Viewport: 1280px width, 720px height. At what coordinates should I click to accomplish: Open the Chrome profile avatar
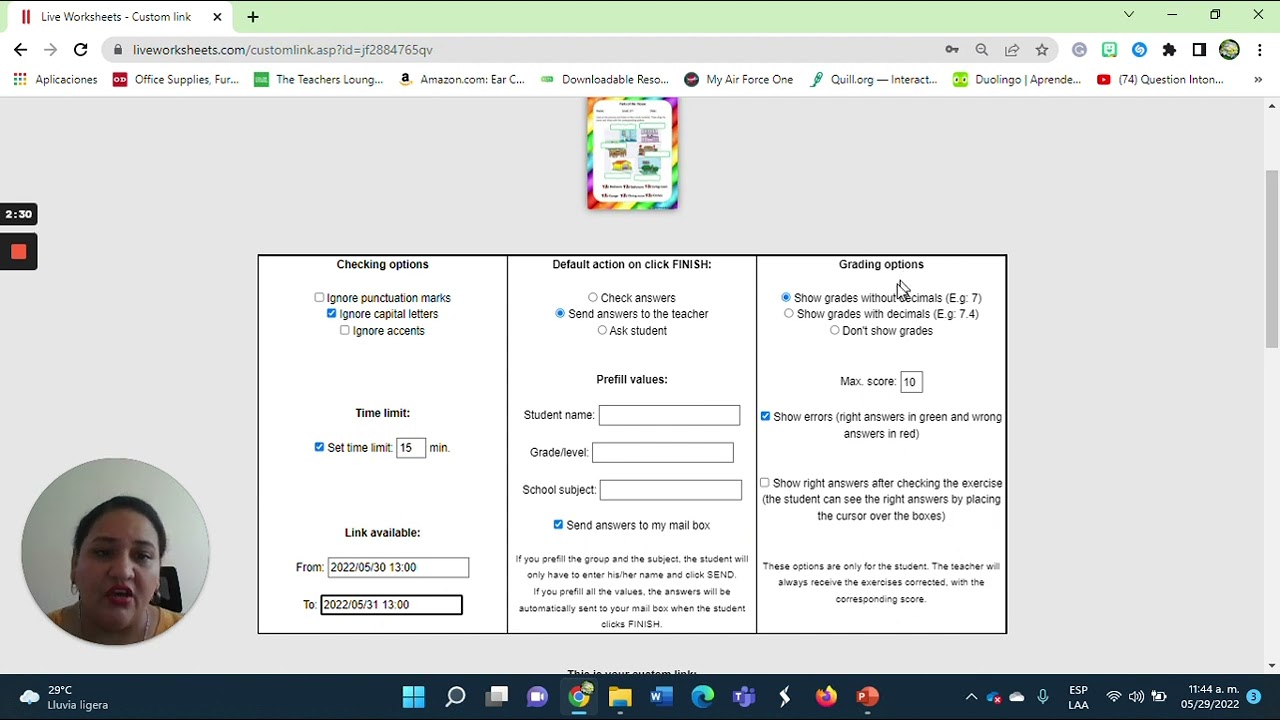coord(1229,49)
